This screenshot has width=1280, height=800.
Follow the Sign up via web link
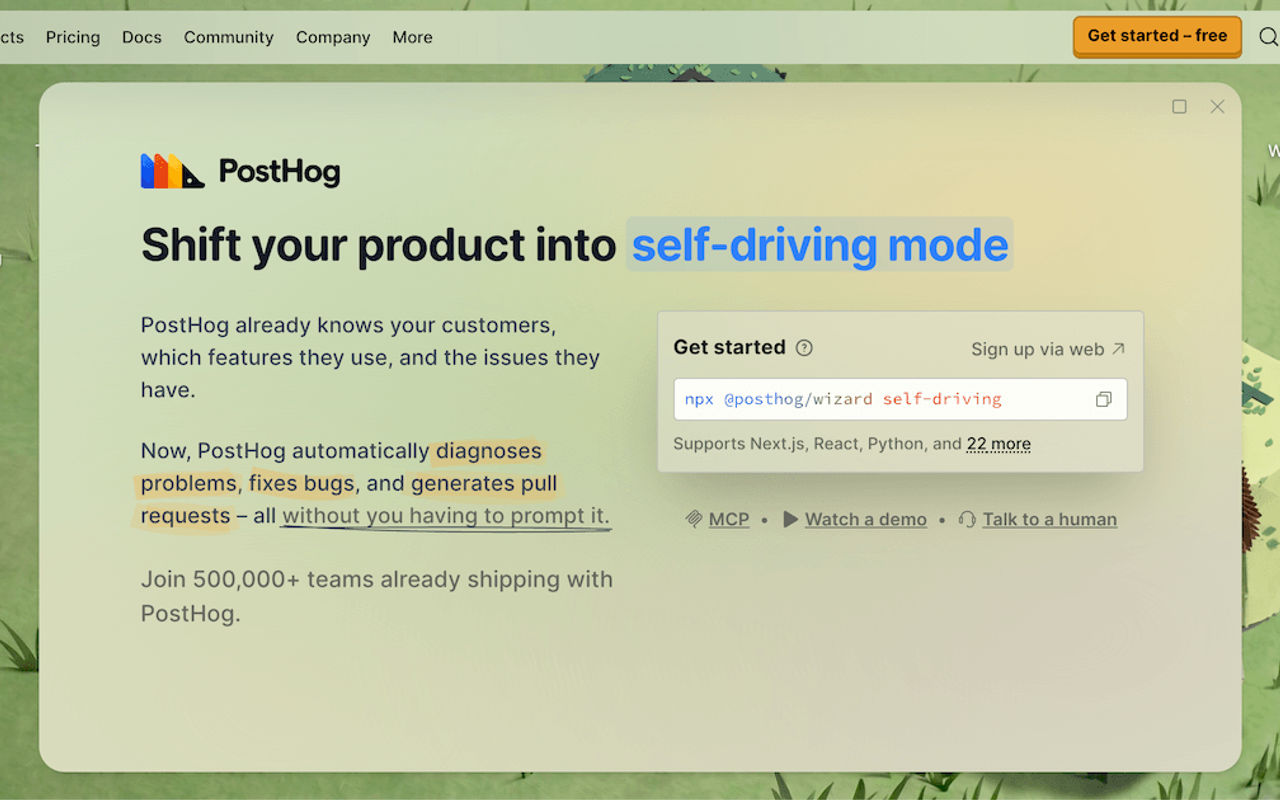point(1048,349)
